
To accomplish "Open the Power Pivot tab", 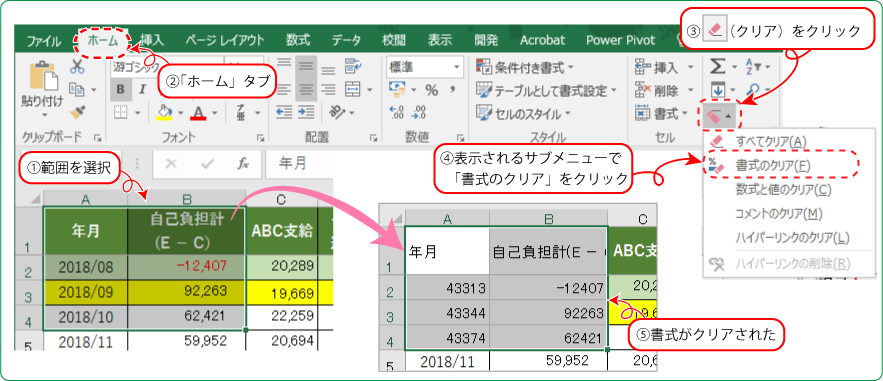I will pyautogui.click(x=621, y=40).
